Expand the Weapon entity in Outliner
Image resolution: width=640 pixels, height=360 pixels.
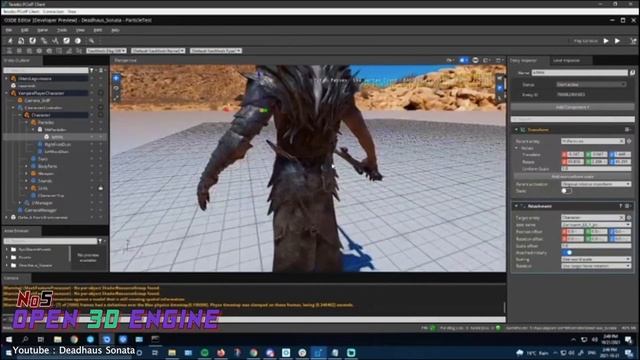click(x=27, y=173)
